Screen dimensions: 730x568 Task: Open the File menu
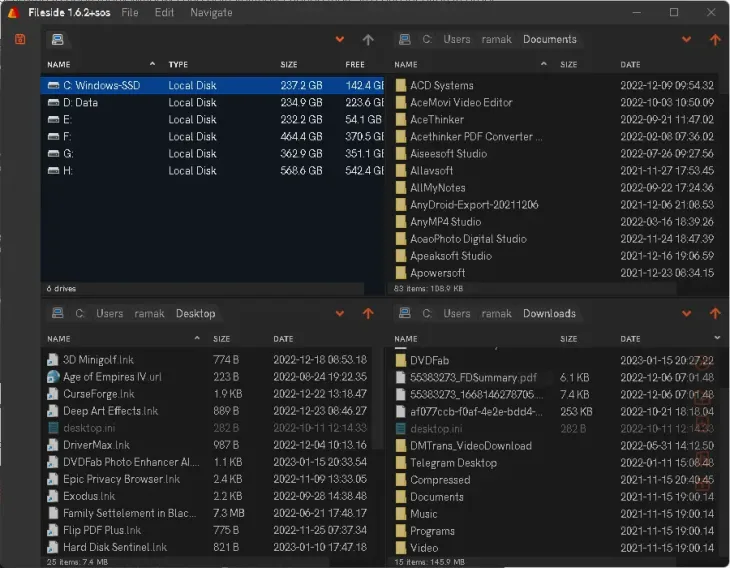130,13
